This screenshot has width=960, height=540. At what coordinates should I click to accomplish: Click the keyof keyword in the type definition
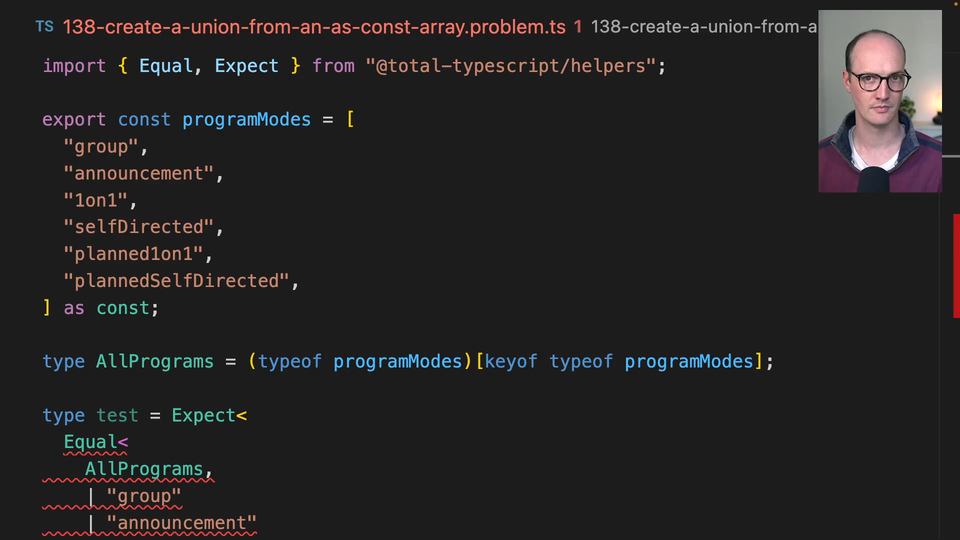pyautogui.click(x=511, y=361)
